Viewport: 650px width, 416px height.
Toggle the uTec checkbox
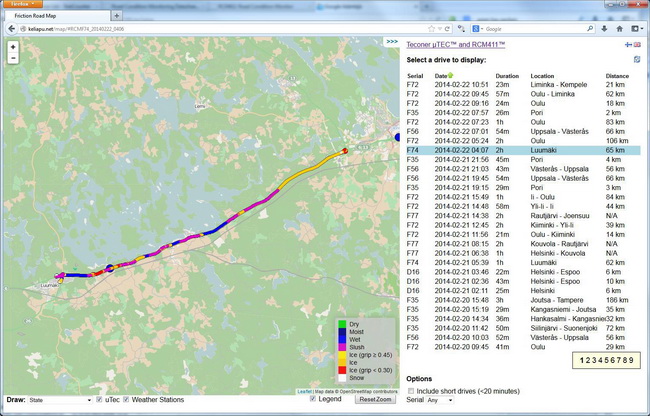tap(99, 399)
